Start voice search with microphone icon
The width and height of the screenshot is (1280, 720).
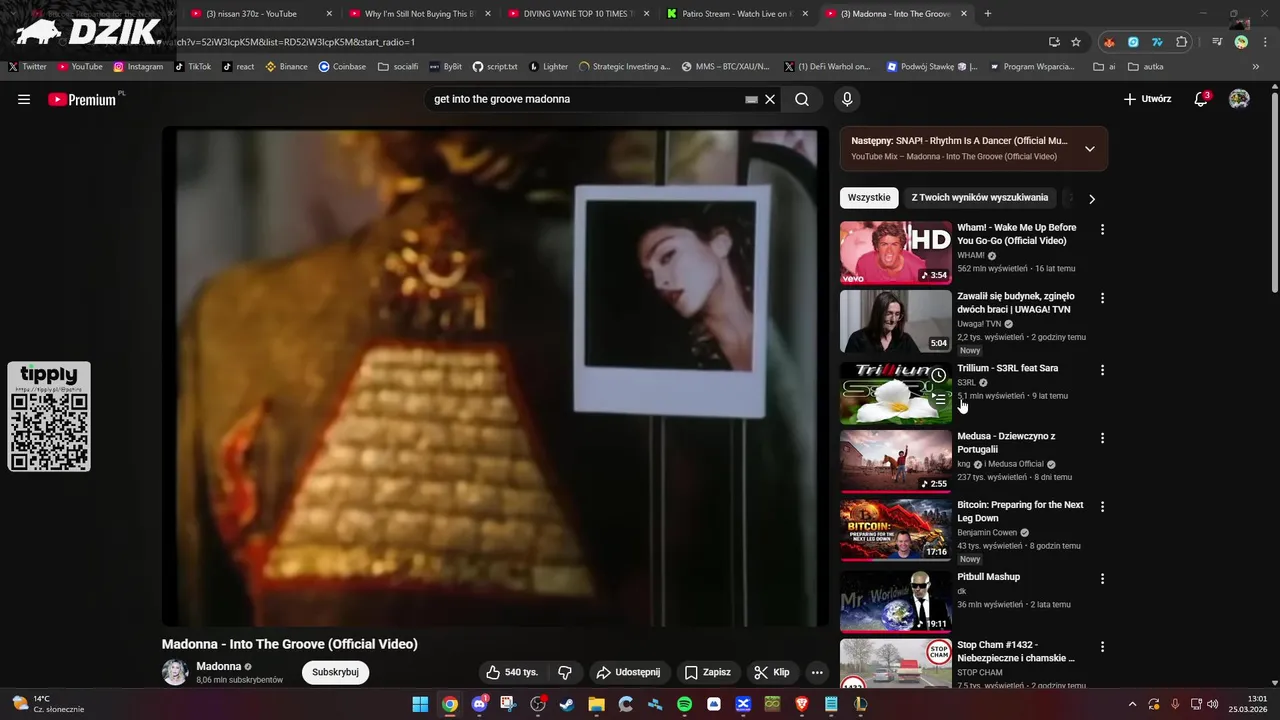pos(847,99)
